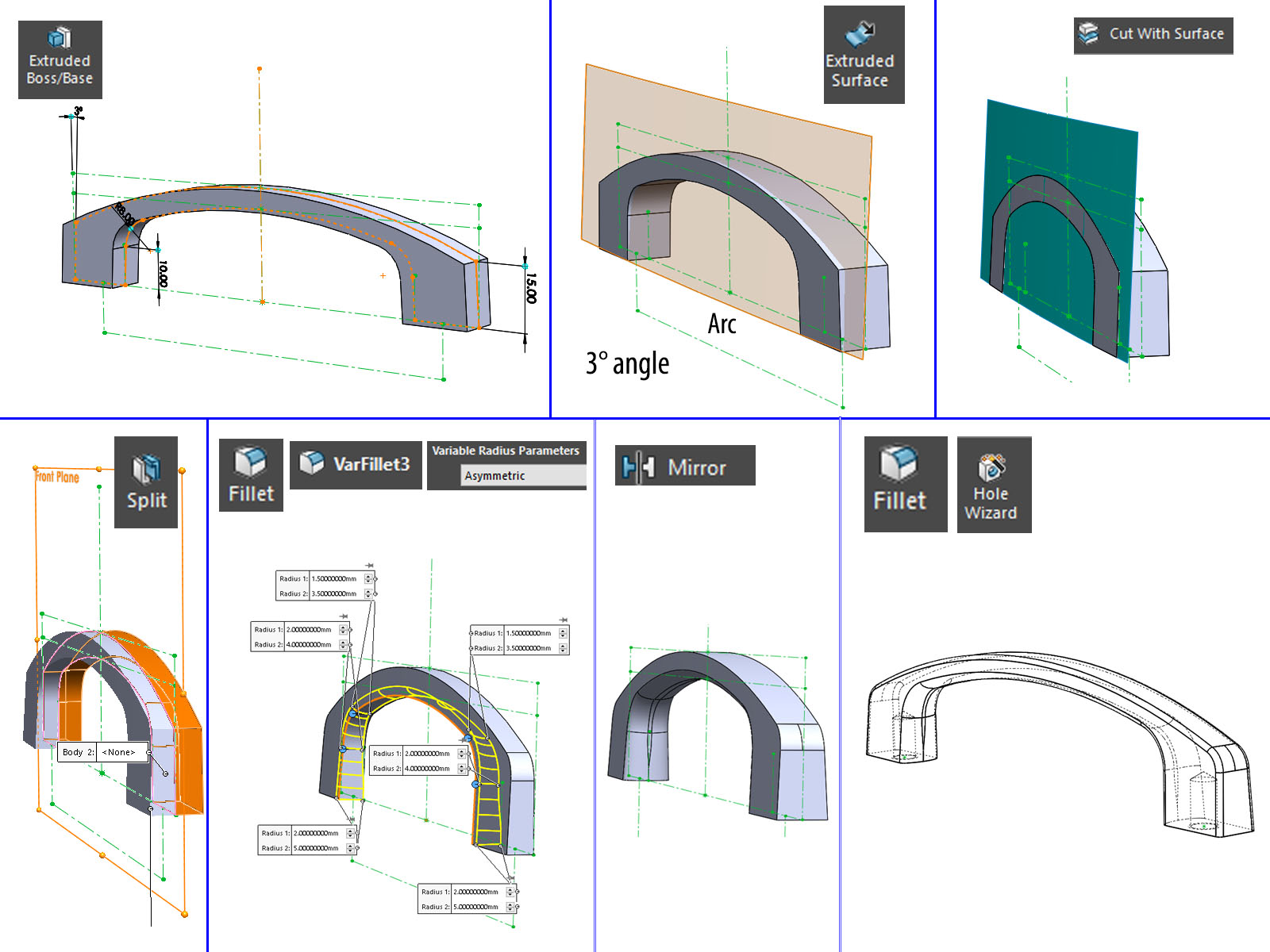The height and width of the screenshot is (952, 1270).
Task: Click the Front Plane label
Action: tap(57, 477)
